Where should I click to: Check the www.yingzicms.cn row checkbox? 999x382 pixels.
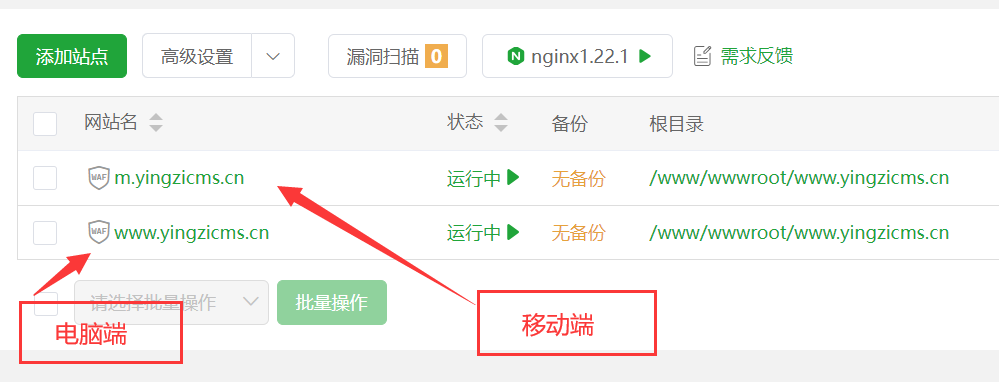45,233
